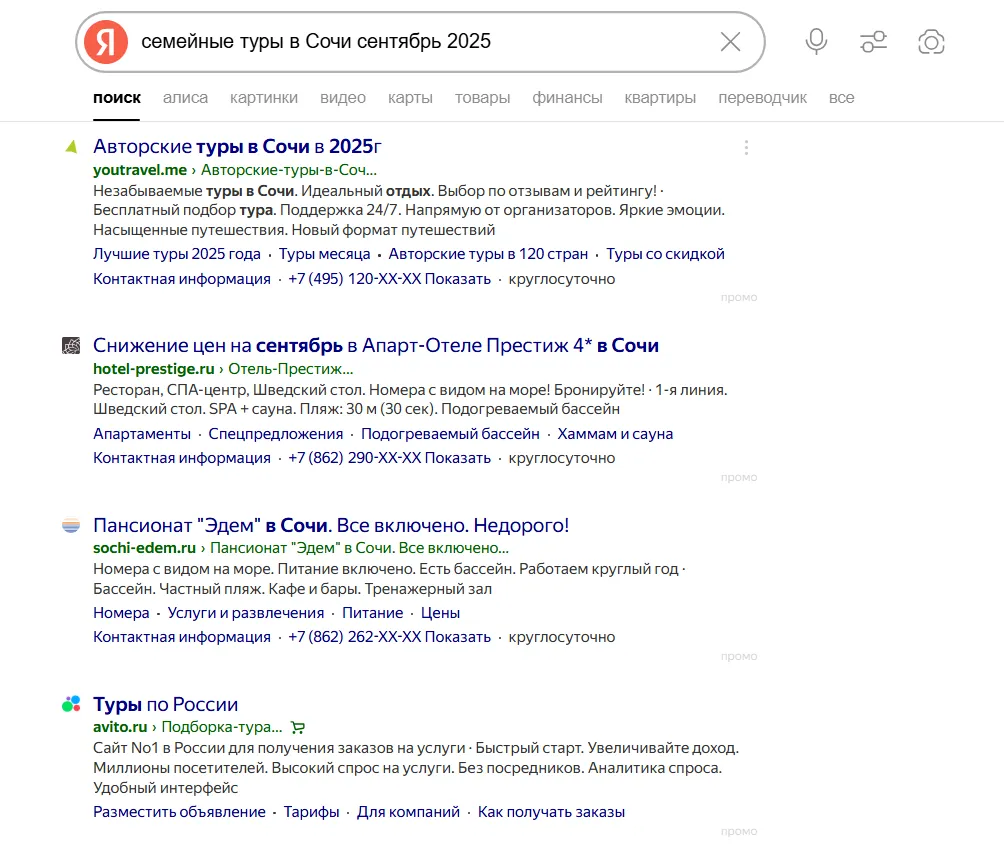Click the Avito colored dots favicon
1004x856 pixels.
click(71, 704)
